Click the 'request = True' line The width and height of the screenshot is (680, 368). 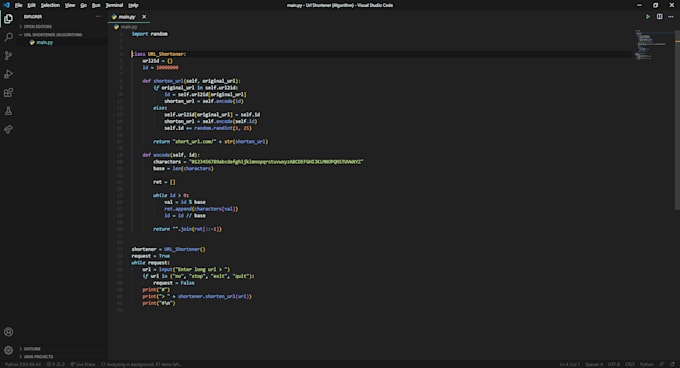click(151, 256)
